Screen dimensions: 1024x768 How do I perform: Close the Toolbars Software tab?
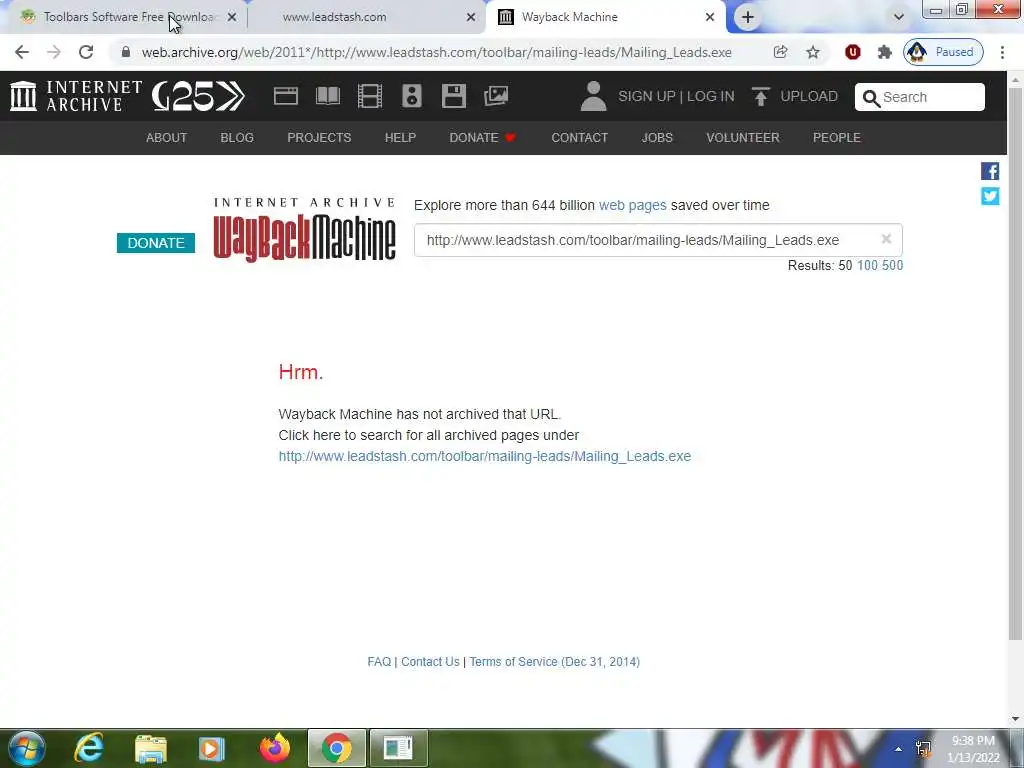tap(232, 17)
